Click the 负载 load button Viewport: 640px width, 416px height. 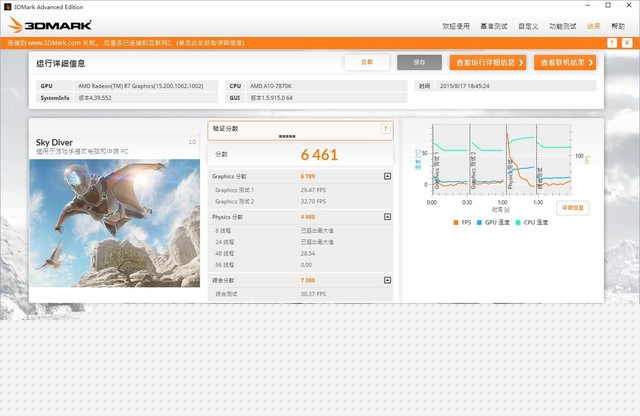(x=367, y=62)
